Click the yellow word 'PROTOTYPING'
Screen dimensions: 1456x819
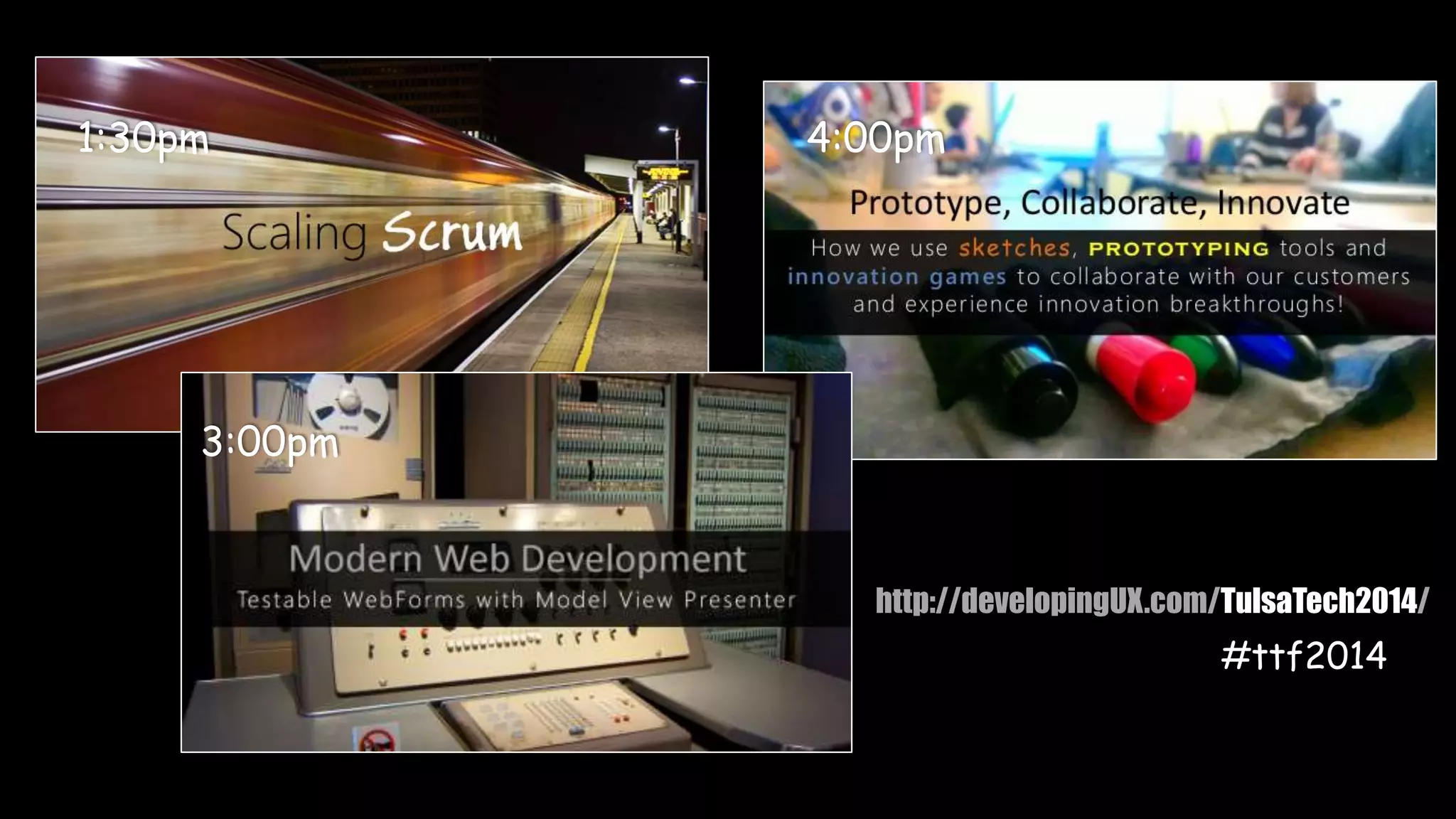(1179, 249)
